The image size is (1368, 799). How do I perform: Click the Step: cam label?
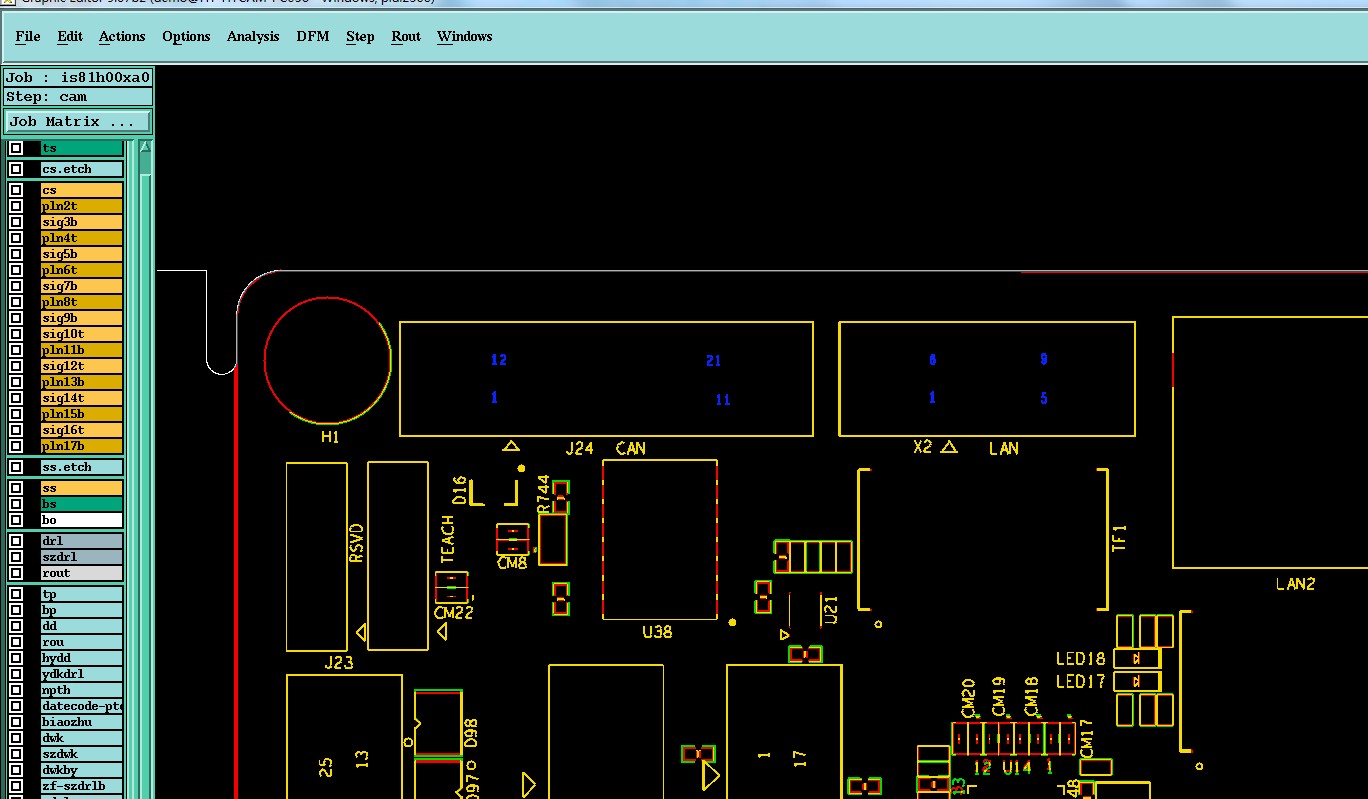(x=78, y=97)
